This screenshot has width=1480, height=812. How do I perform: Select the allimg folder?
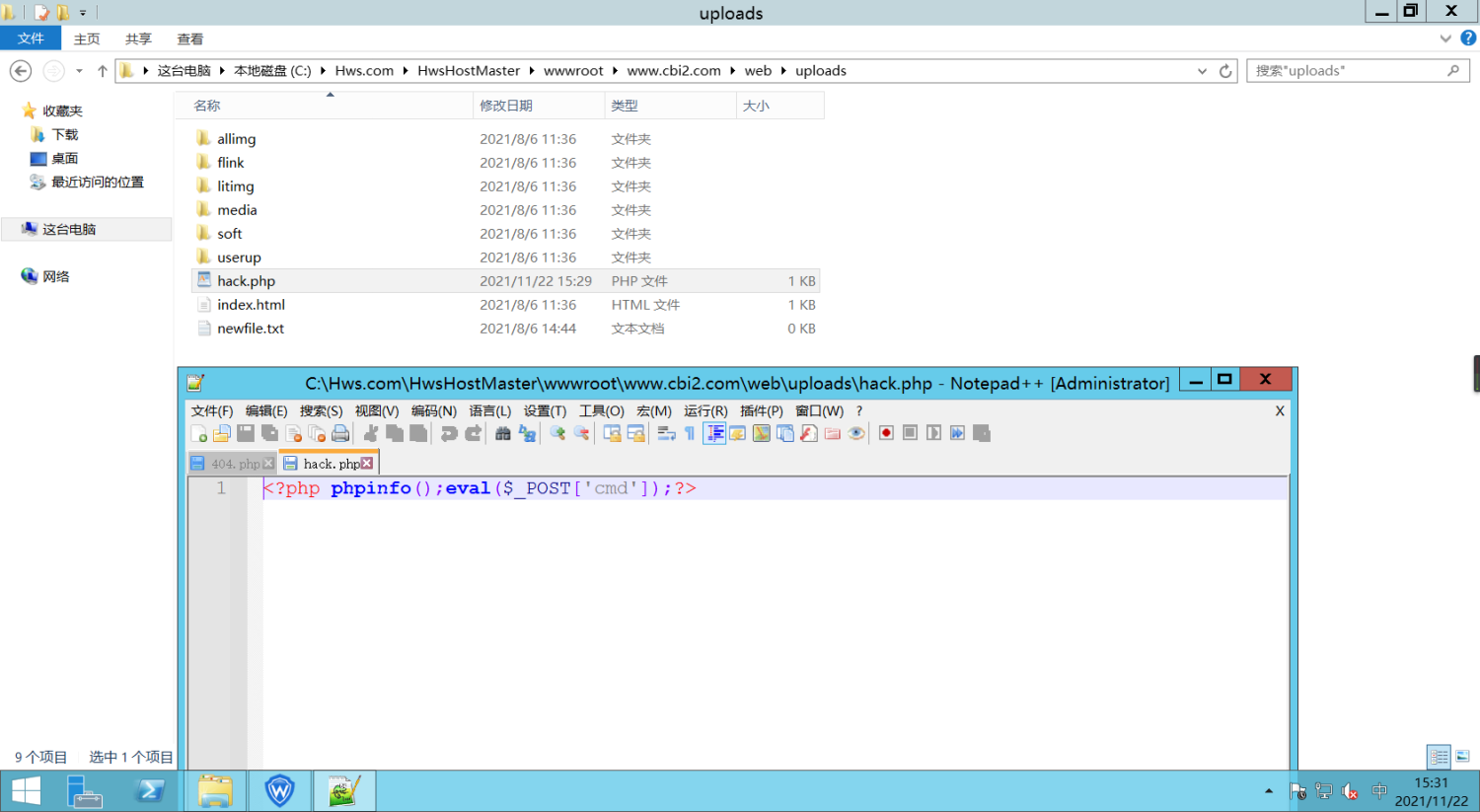[x=236, y=139]
